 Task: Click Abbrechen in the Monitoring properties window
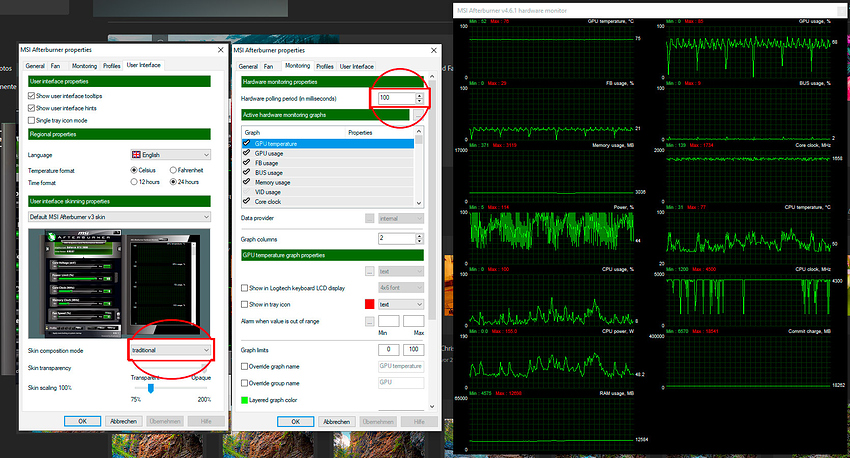[337, 422]
